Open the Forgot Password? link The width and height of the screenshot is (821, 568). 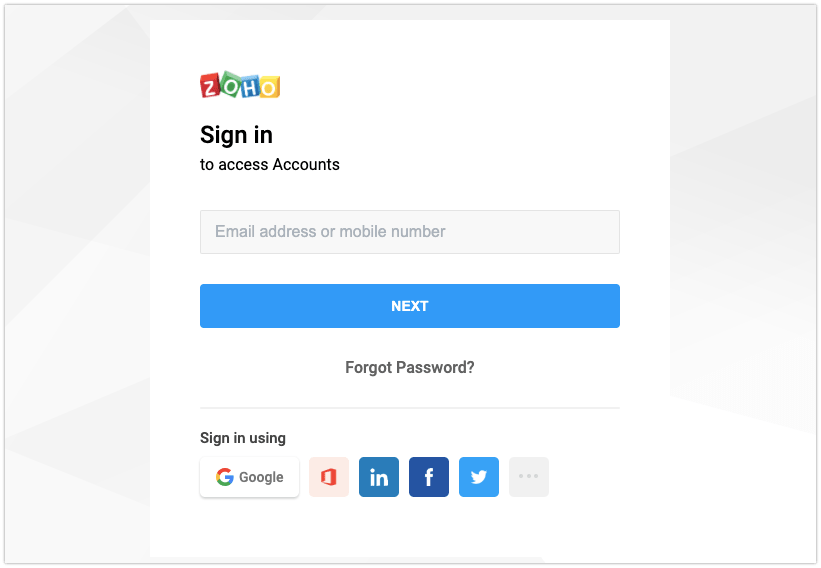409,367
